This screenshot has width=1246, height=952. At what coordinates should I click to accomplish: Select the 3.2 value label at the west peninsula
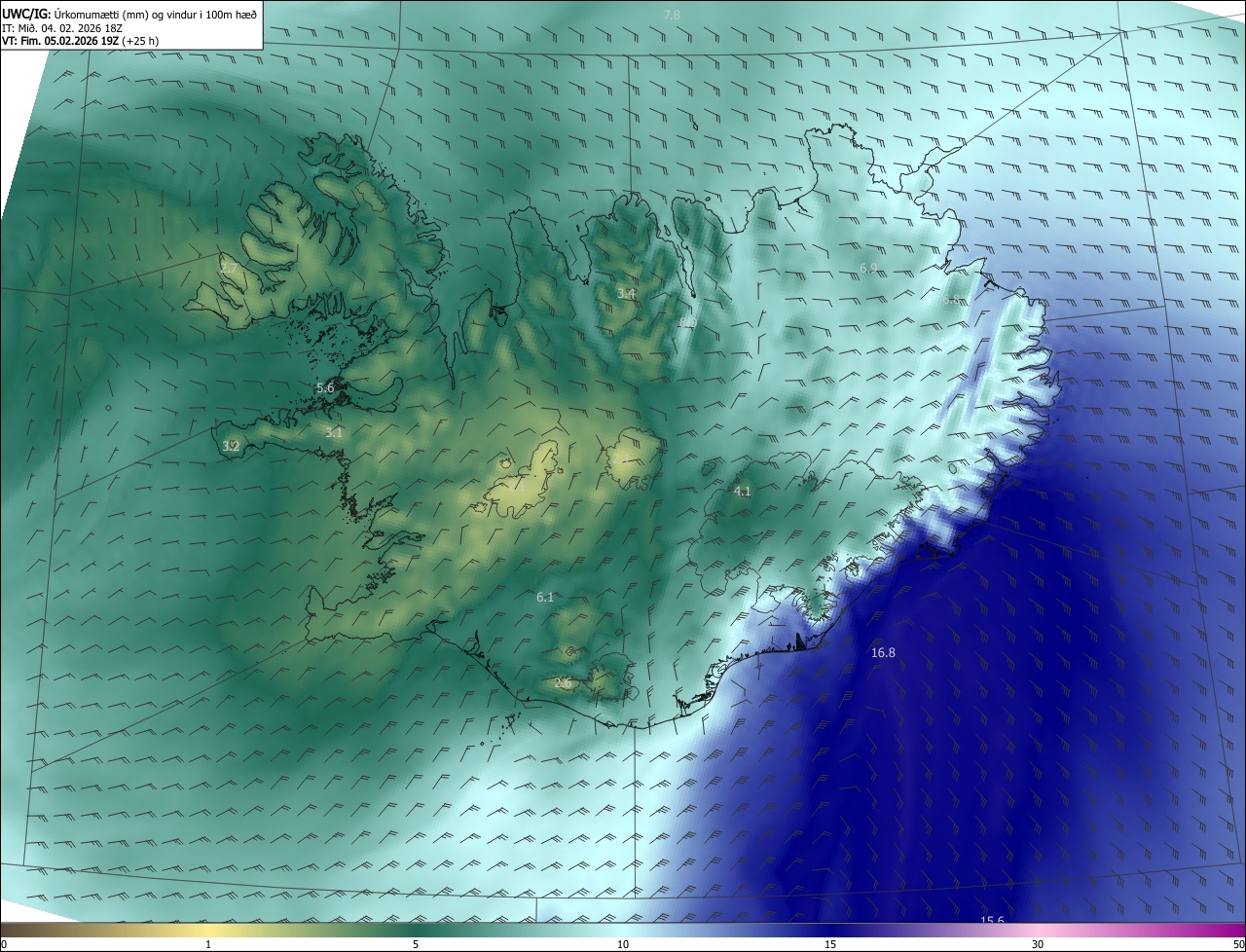pyautogui.click(x=231, y=446)
